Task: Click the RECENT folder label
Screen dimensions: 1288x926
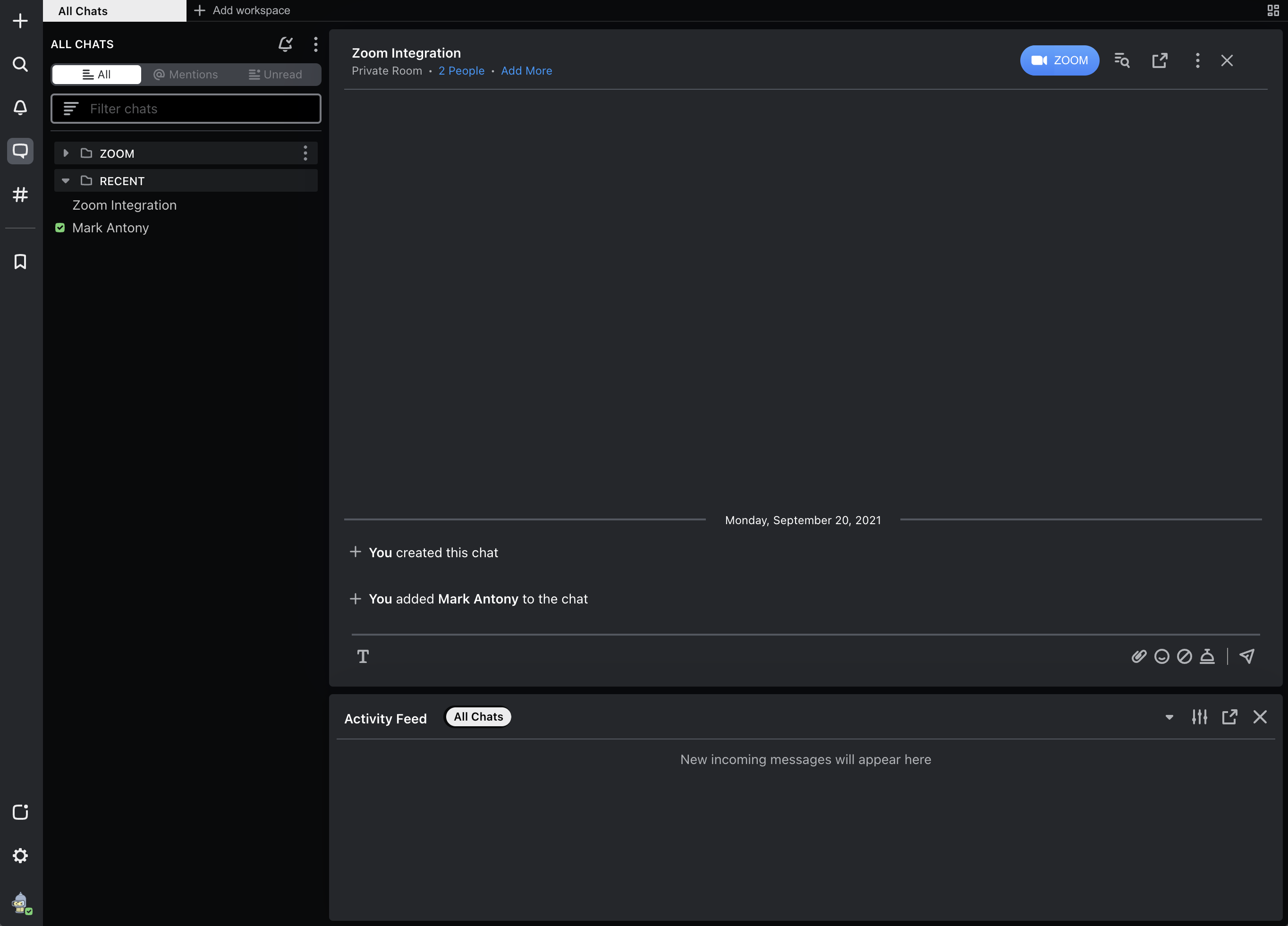Action: tap(122, 181)
